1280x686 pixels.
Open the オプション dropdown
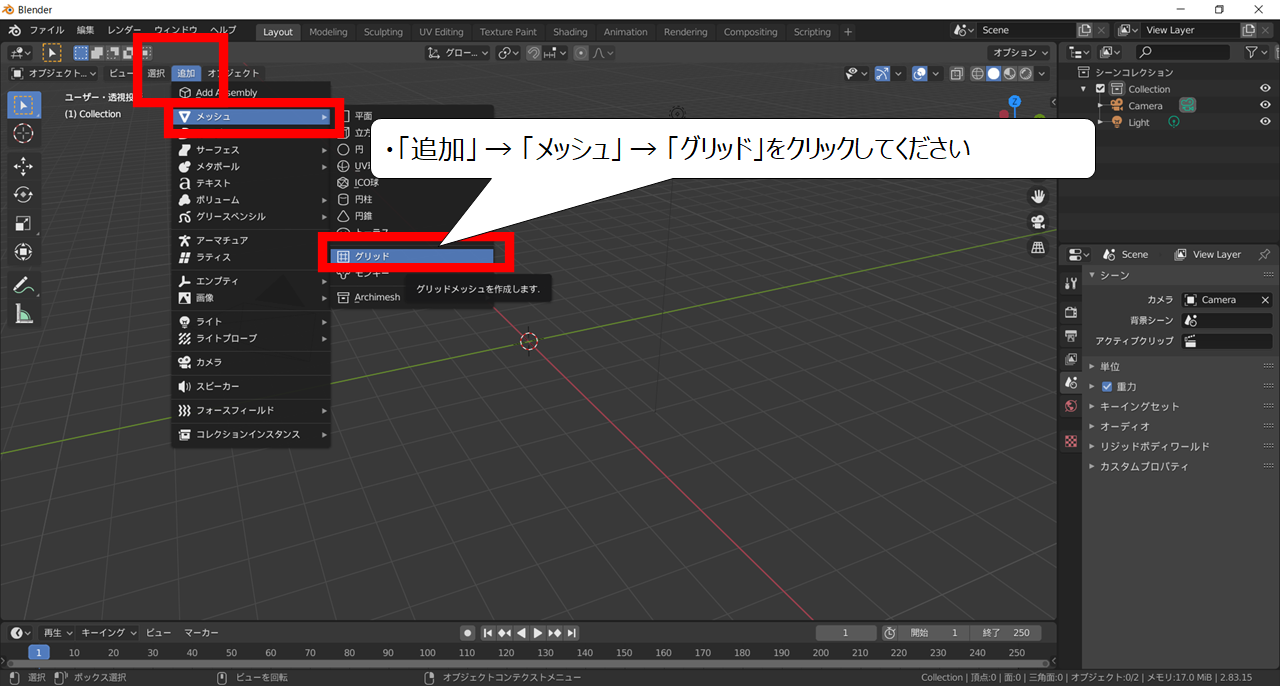point(1018,53)
